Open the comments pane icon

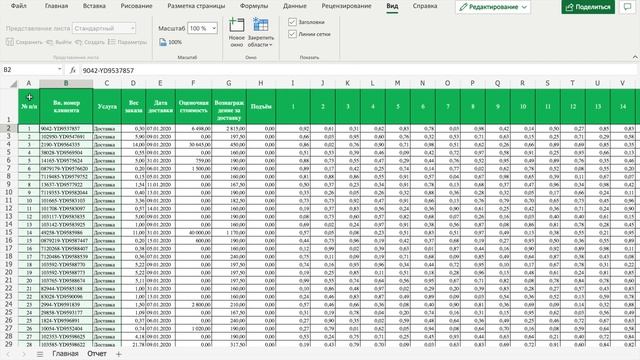627,7
